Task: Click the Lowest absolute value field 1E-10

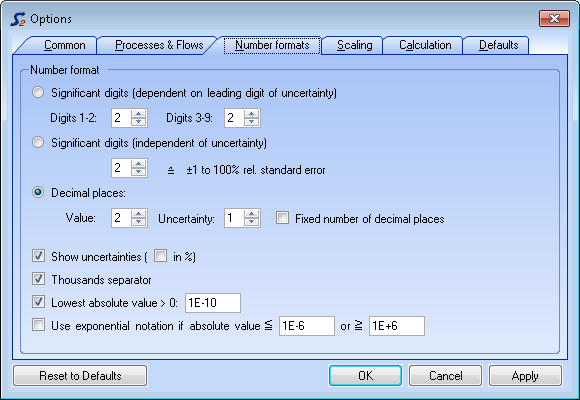Action: (x=213, y=303)
